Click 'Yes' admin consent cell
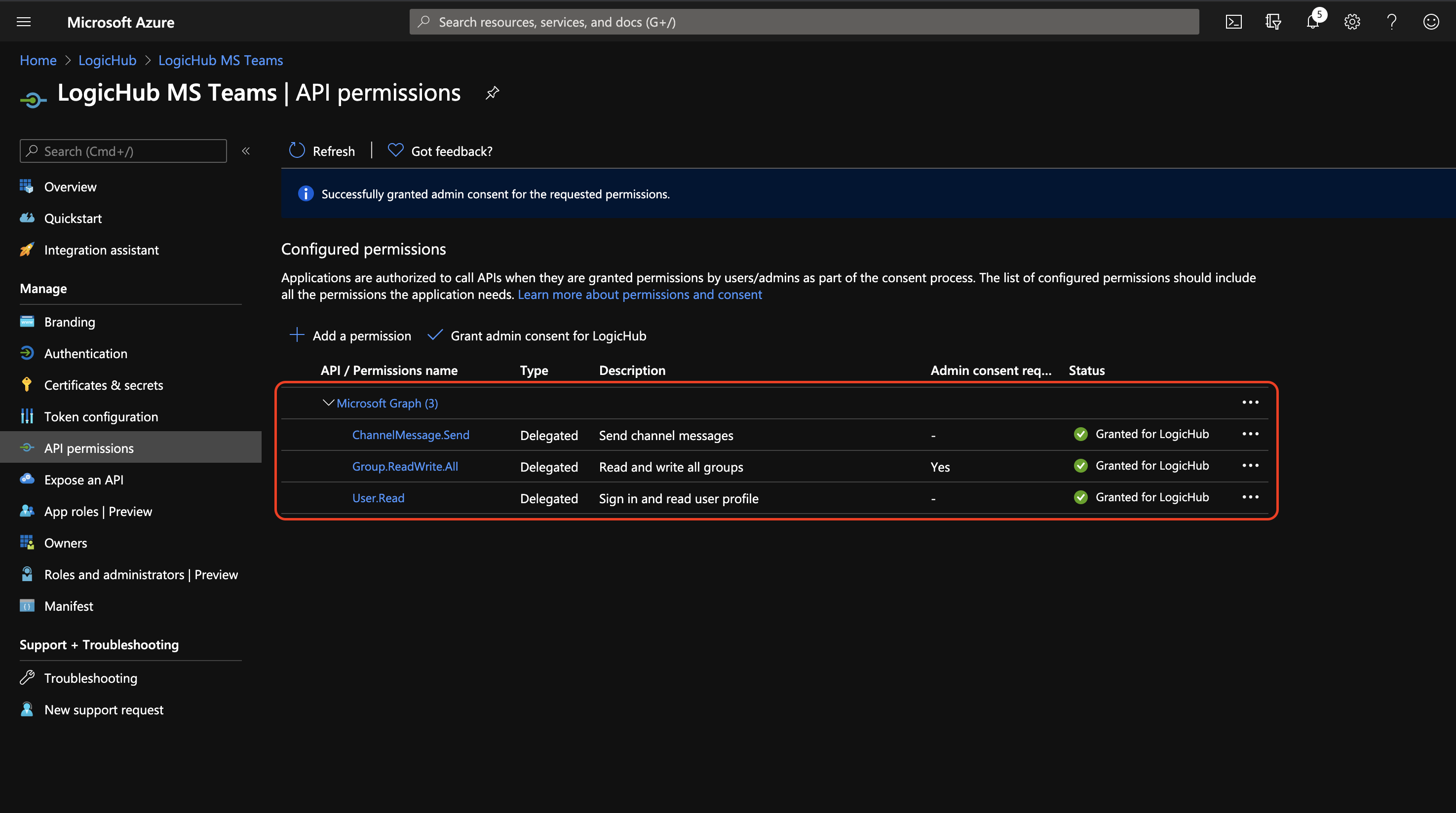 click(940, 467)
